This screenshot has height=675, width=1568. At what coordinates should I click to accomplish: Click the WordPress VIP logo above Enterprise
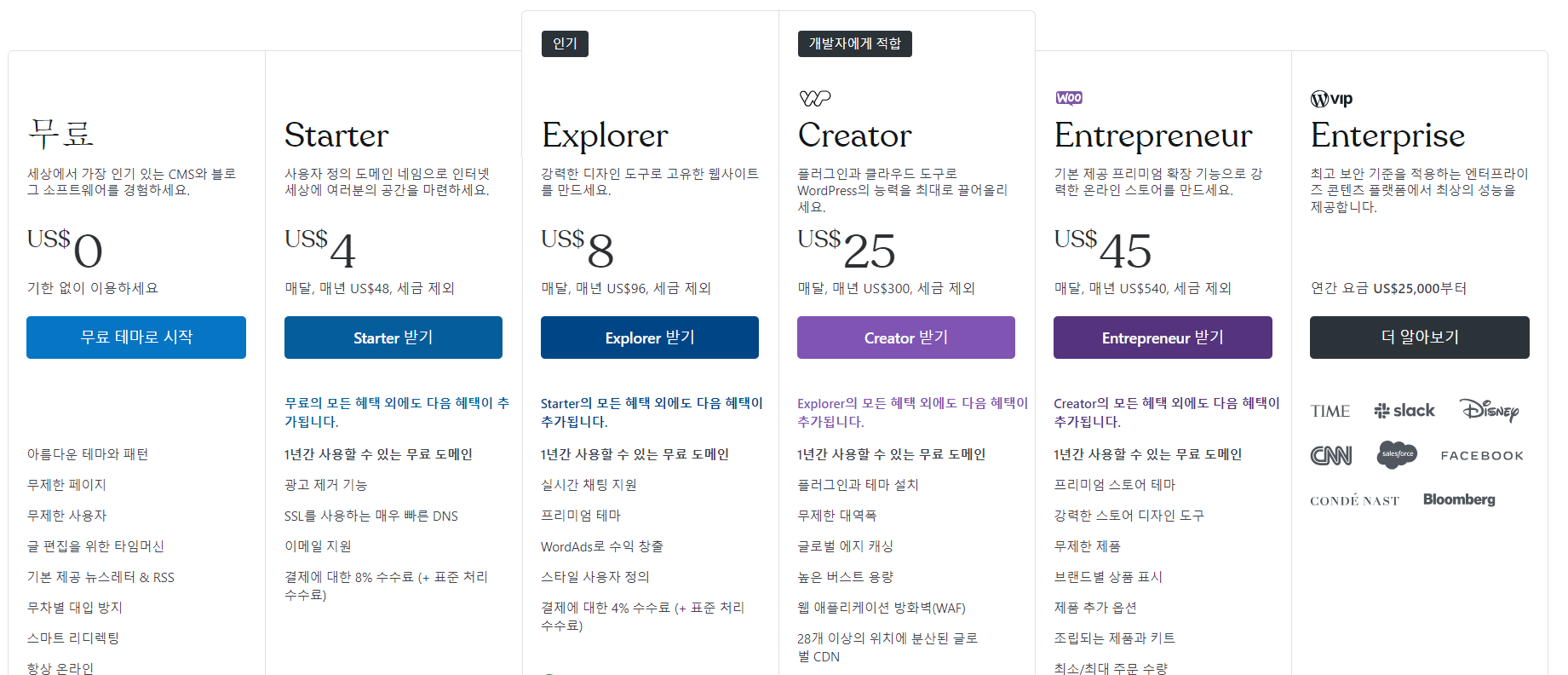coord(1331,99)
